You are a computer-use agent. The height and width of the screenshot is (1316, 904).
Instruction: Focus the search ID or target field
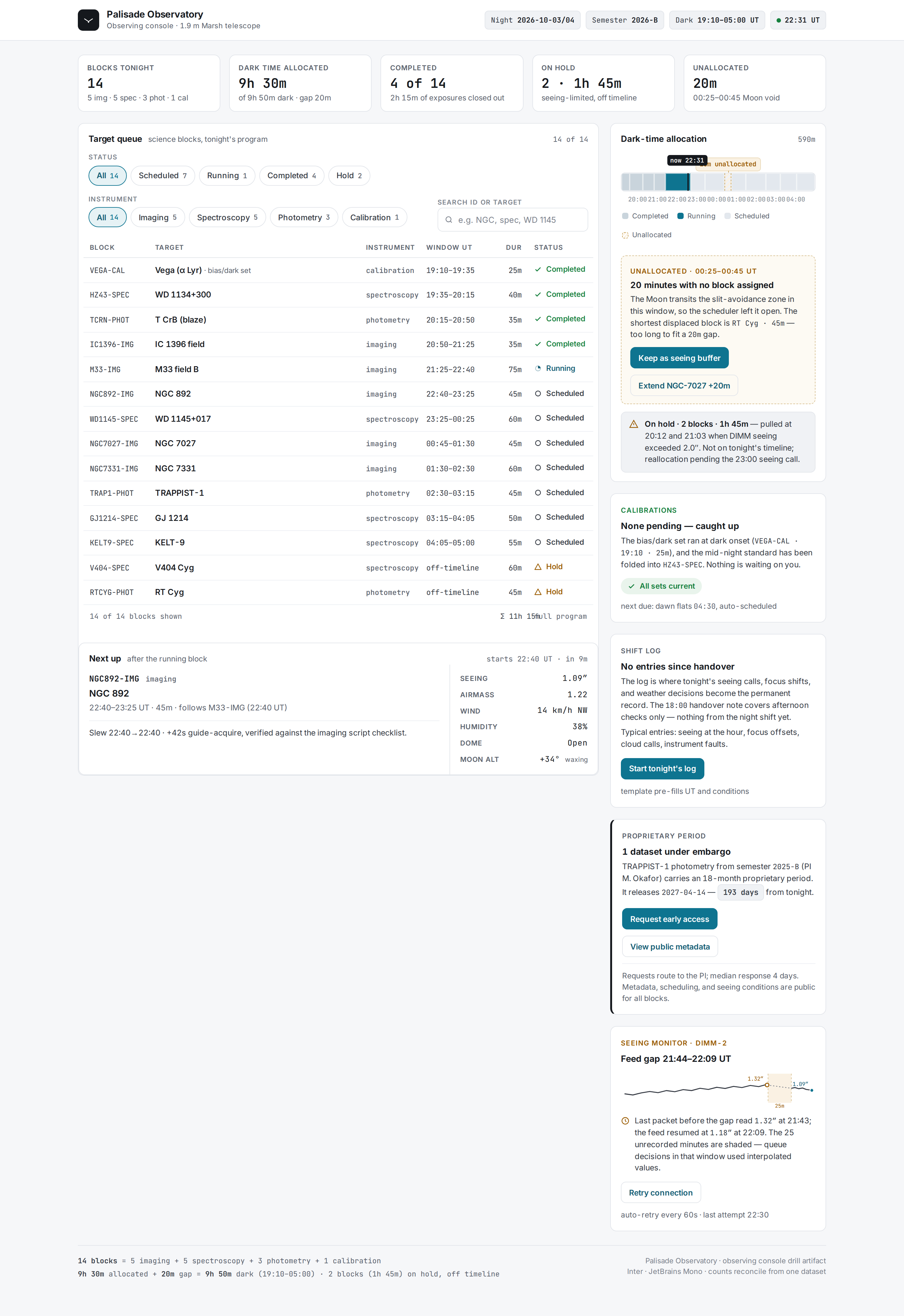click(x=513, y=220)
